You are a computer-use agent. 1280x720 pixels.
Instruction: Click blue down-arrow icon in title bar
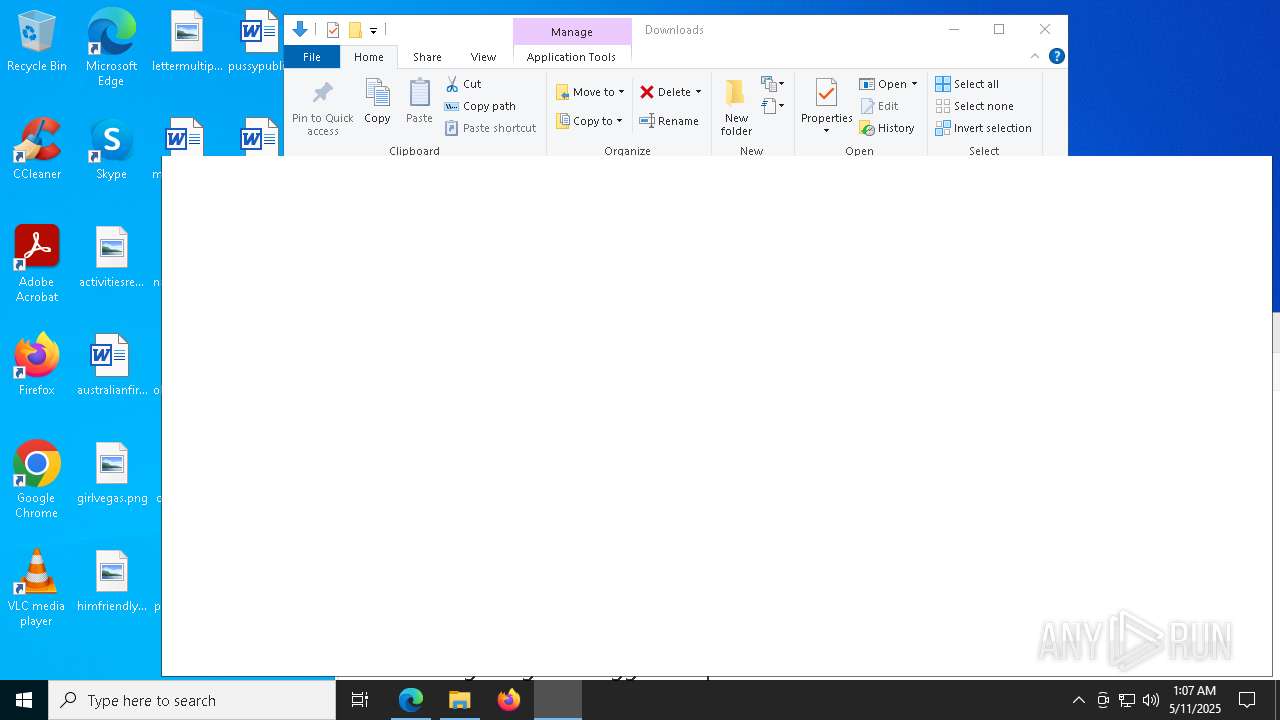(x=300, y=30)
